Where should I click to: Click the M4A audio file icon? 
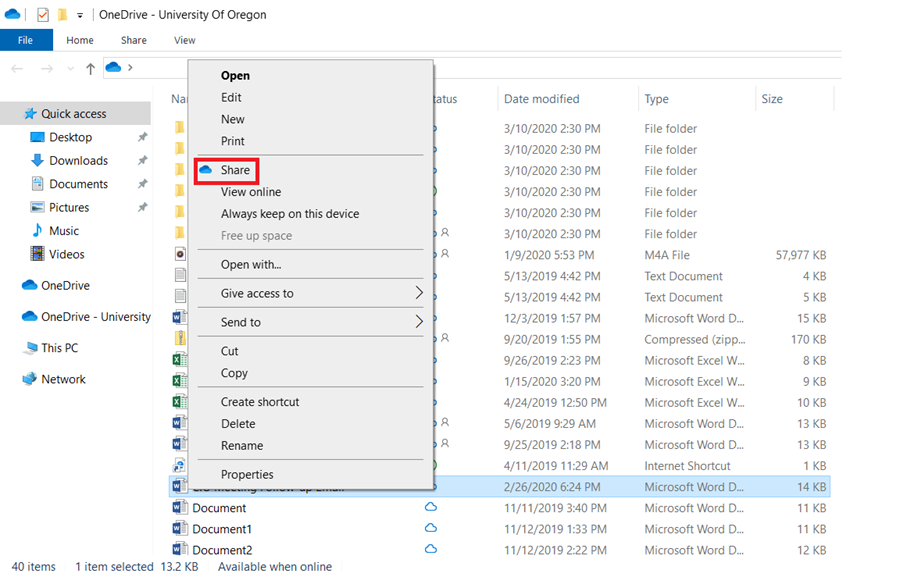tap(180, 254)
